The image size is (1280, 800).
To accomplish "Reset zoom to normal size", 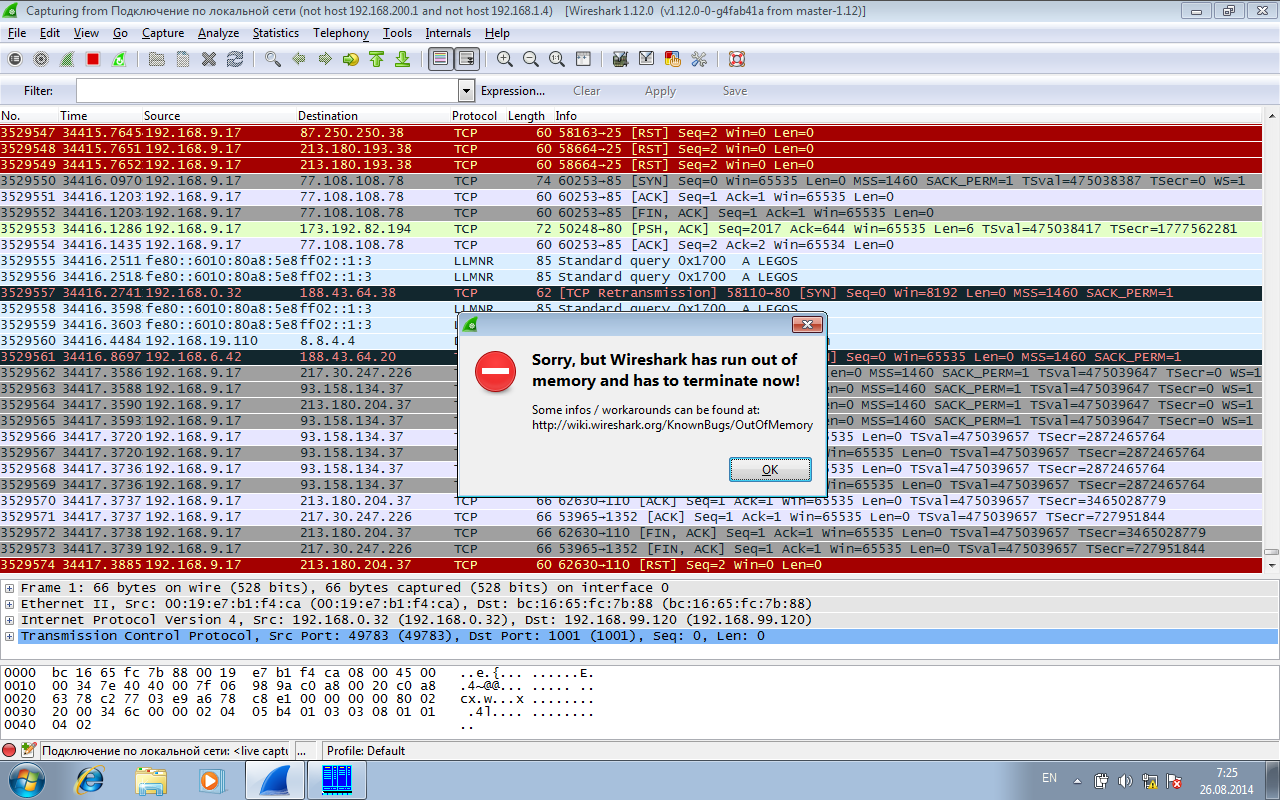I will pos(557,59).
